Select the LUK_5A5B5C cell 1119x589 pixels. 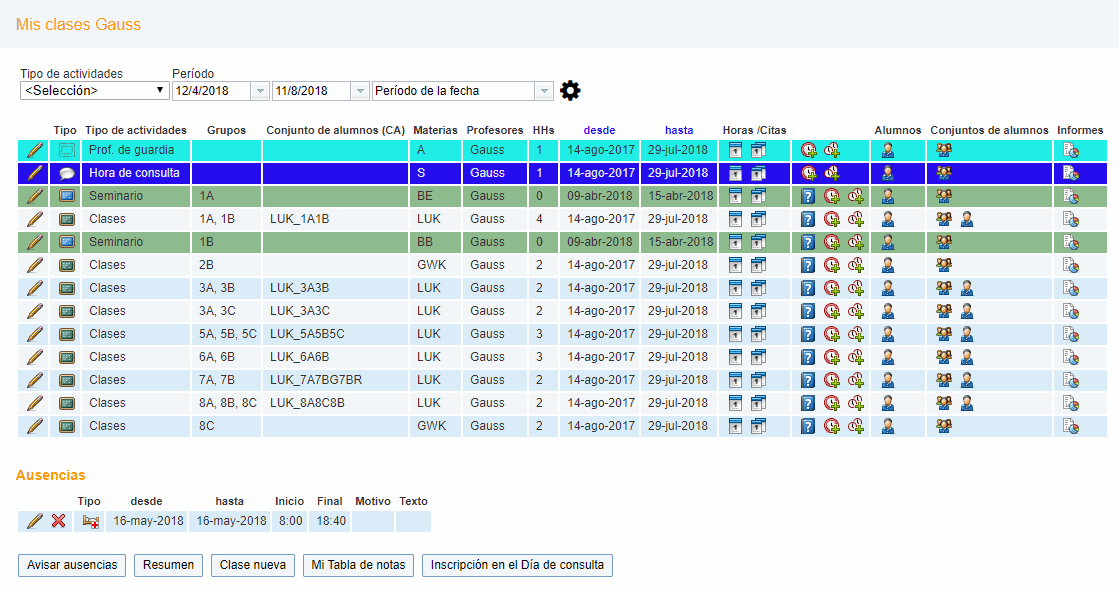[x=335, y=334]
